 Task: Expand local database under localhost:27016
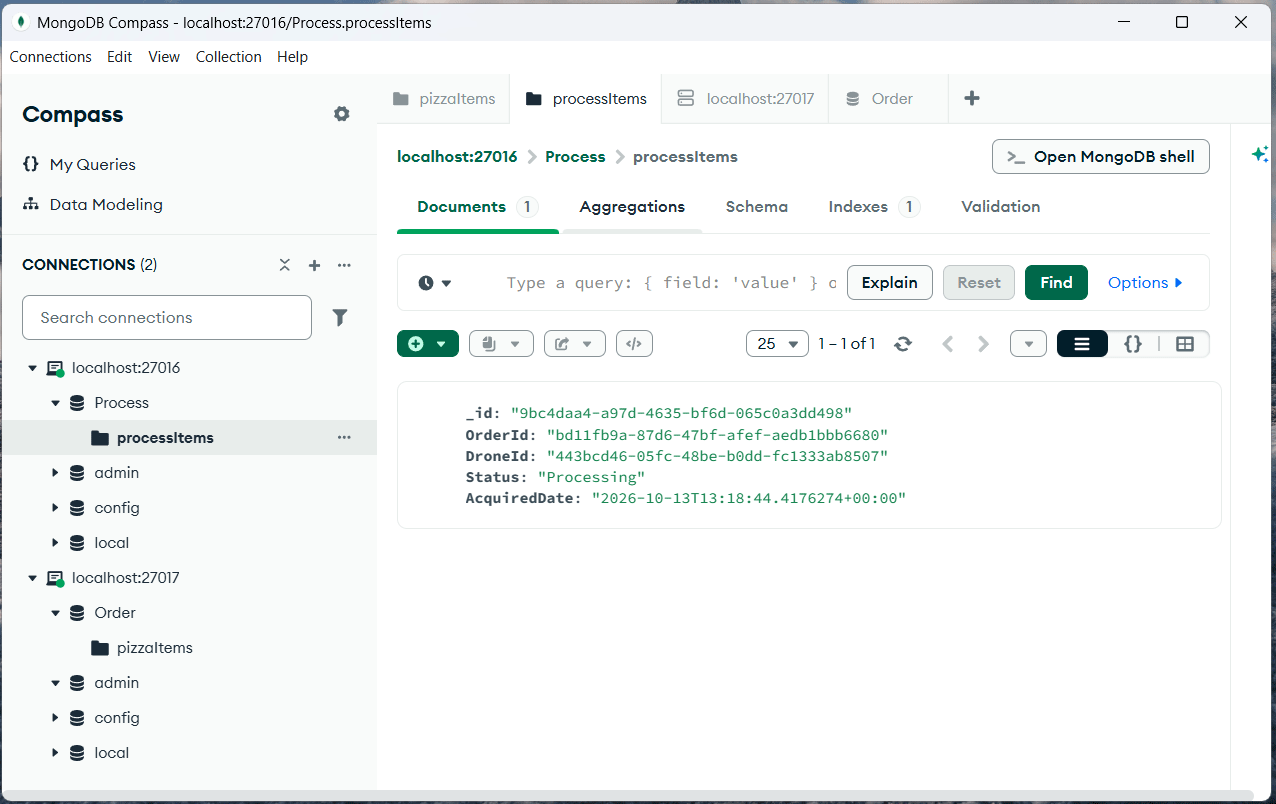pos(55,543)
